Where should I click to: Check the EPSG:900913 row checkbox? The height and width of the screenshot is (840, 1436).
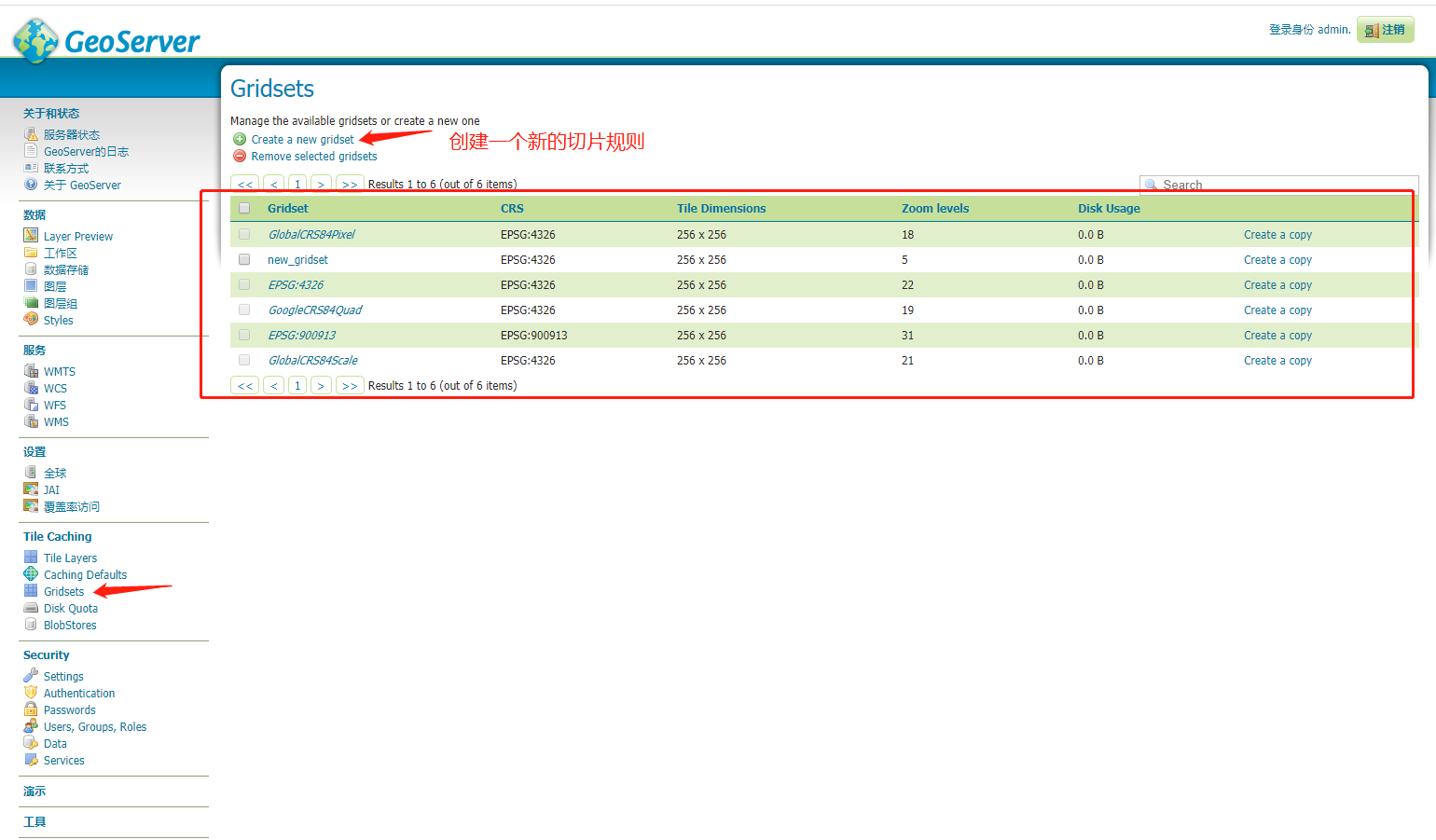(x=244, y=335)
